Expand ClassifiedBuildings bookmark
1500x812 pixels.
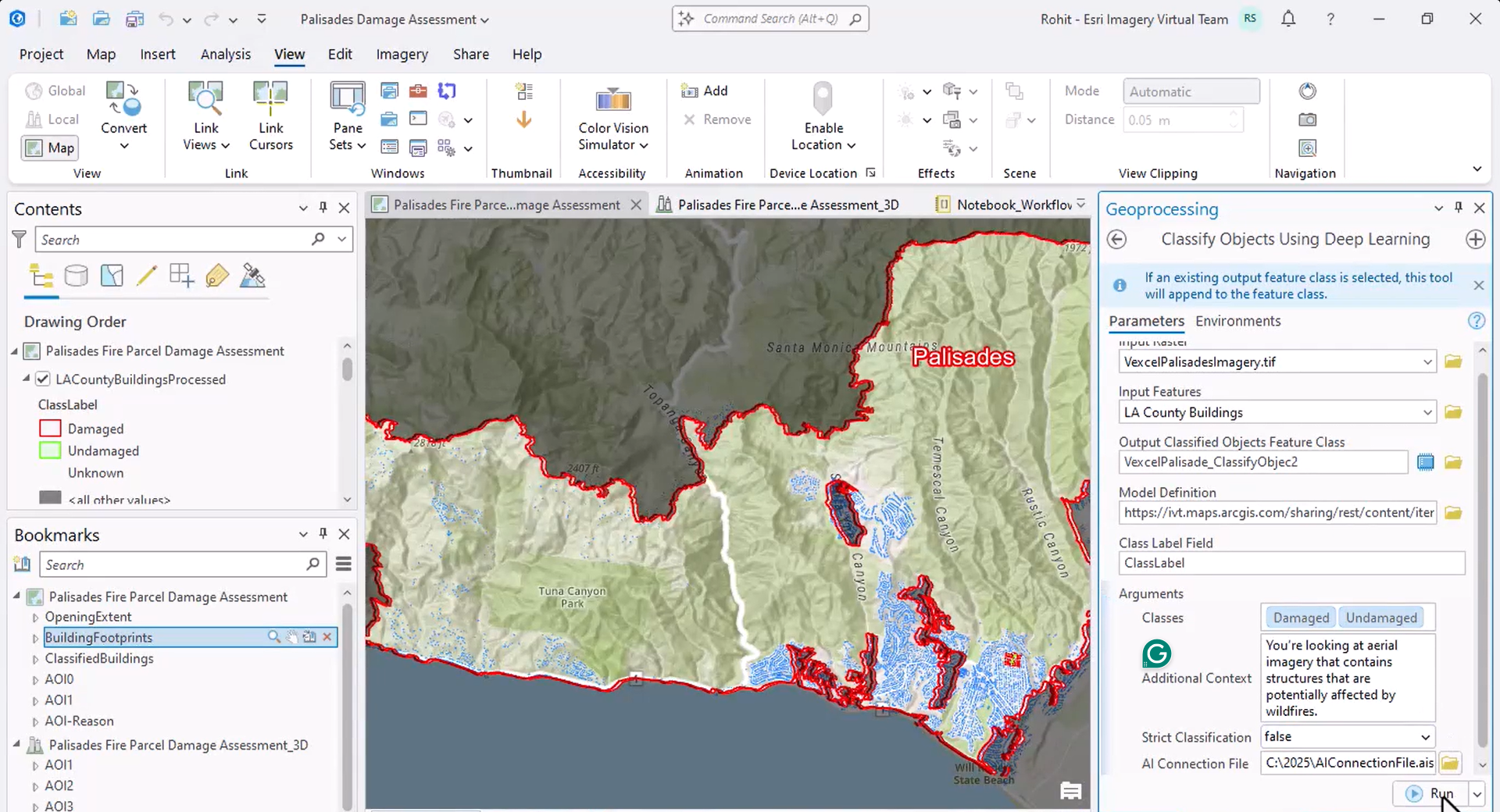[35, 659]
